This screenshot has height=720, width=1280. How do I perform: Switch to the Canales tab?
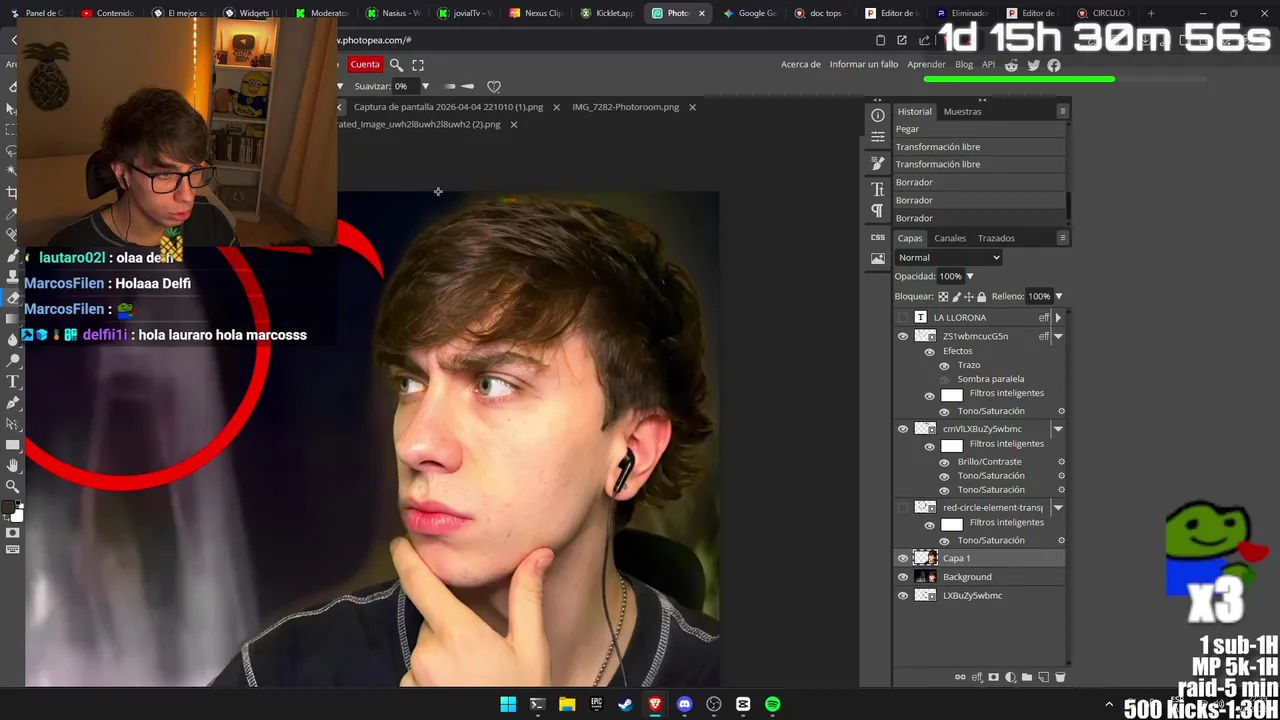(x=950, y=238)
